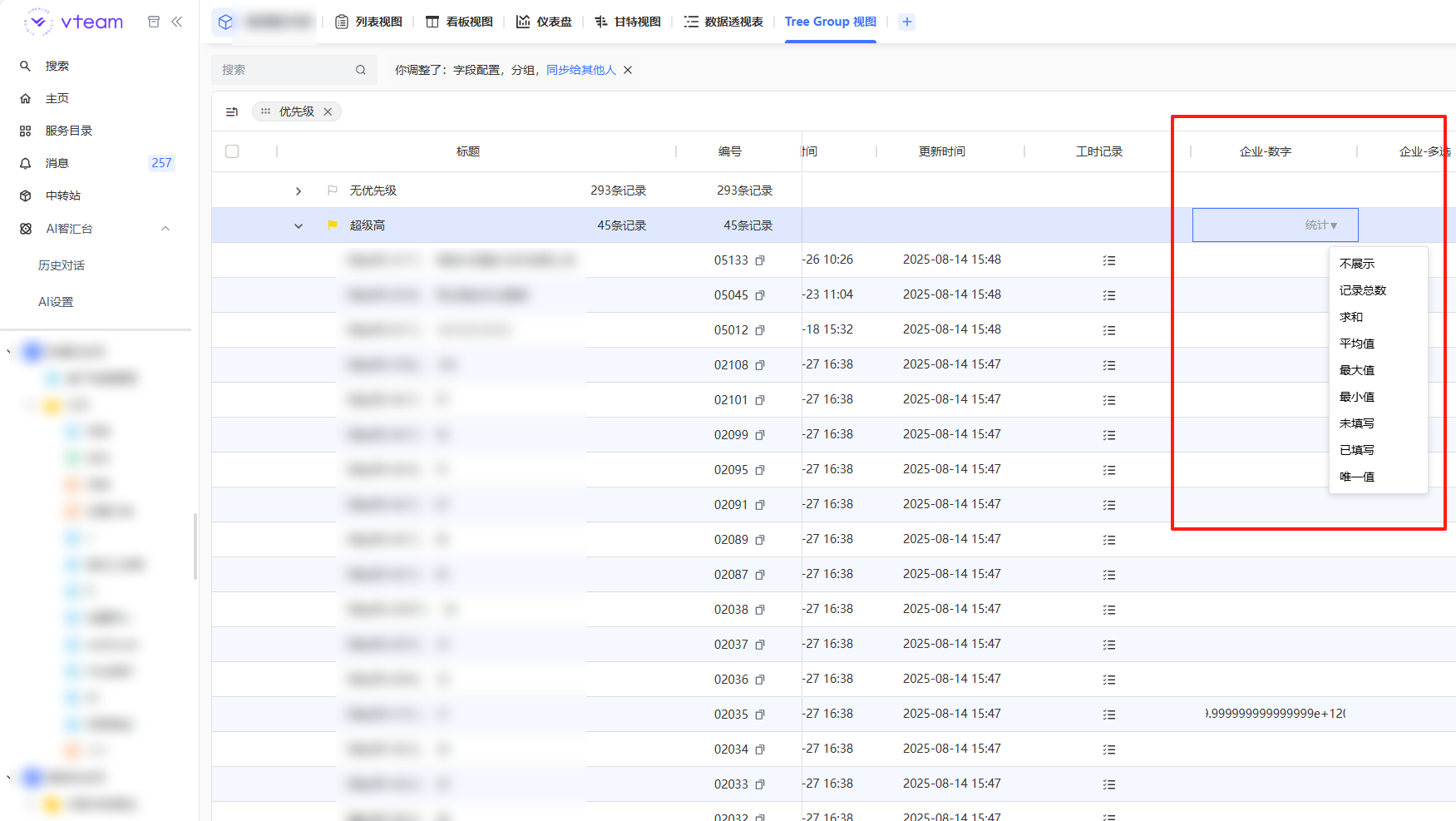Open 工时记录 list icon for row 02091
1456x821 pixels.
1108,505
